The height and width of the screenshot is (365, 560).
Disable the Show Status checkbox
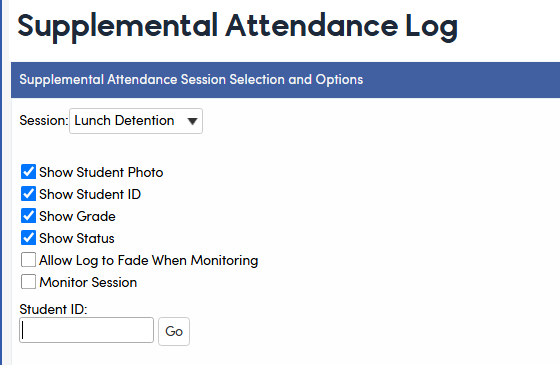click(x=28, y=238)
